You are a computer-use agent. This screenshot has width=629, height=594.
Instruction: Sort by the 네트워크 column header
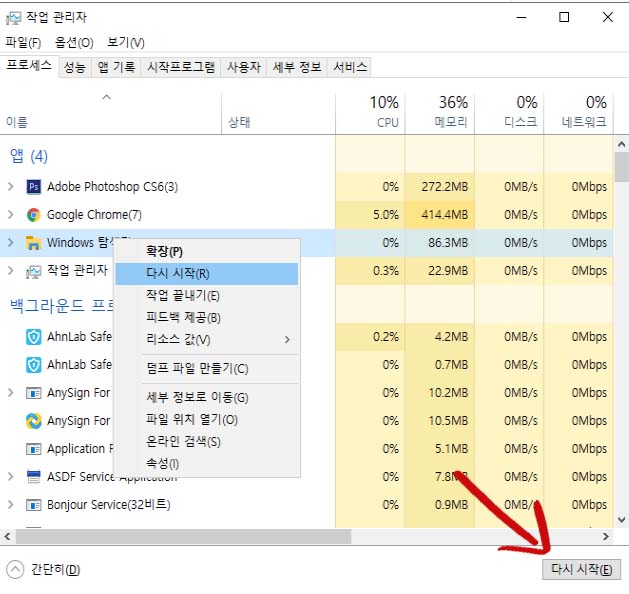578,113
